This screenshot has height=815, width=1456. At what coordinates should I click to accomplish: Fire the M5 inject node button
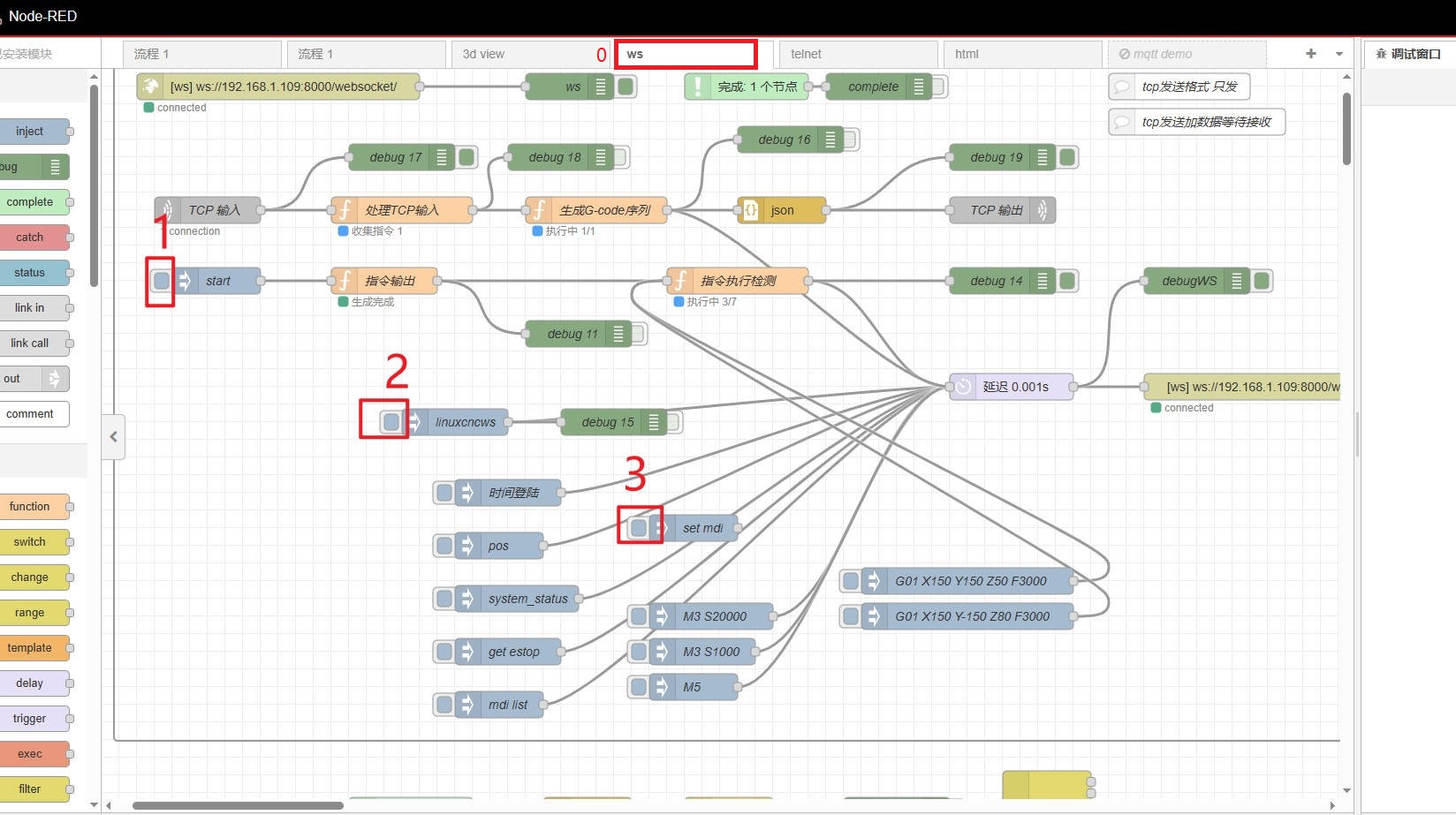[x=638, y=687]
